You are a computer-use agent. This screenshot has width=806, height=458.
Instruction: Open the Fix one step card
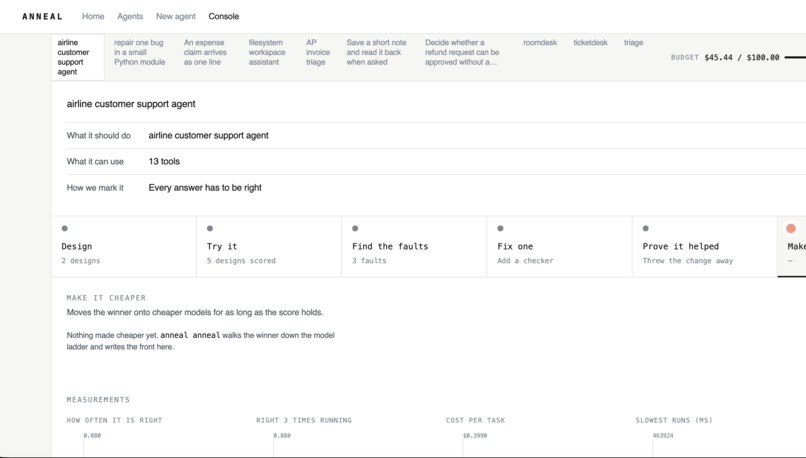click(x=560, y=247)
